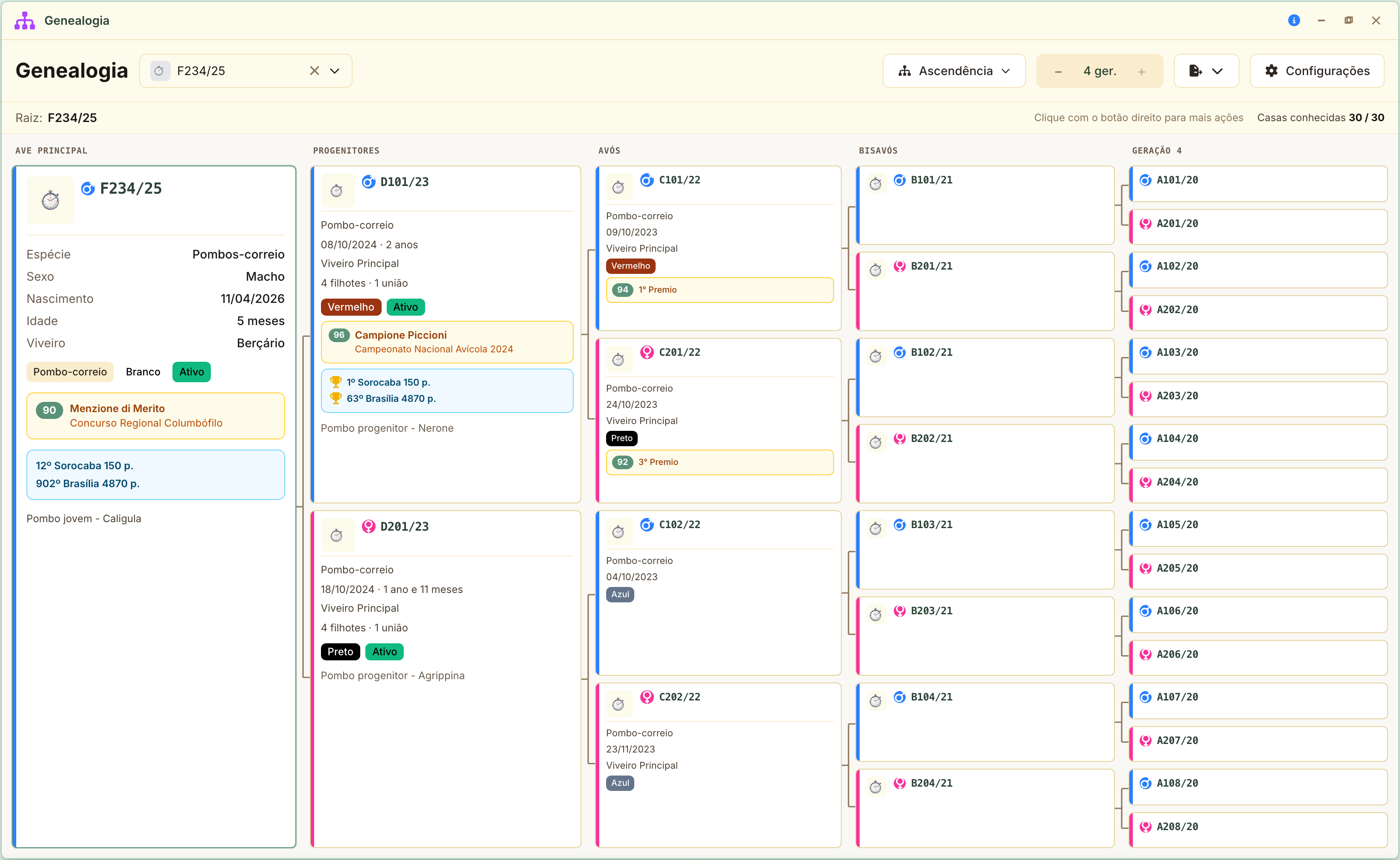Screen dimensions: 1400x860
Task: Click the Preto color tag on D201/23
Action: (340, 652)
